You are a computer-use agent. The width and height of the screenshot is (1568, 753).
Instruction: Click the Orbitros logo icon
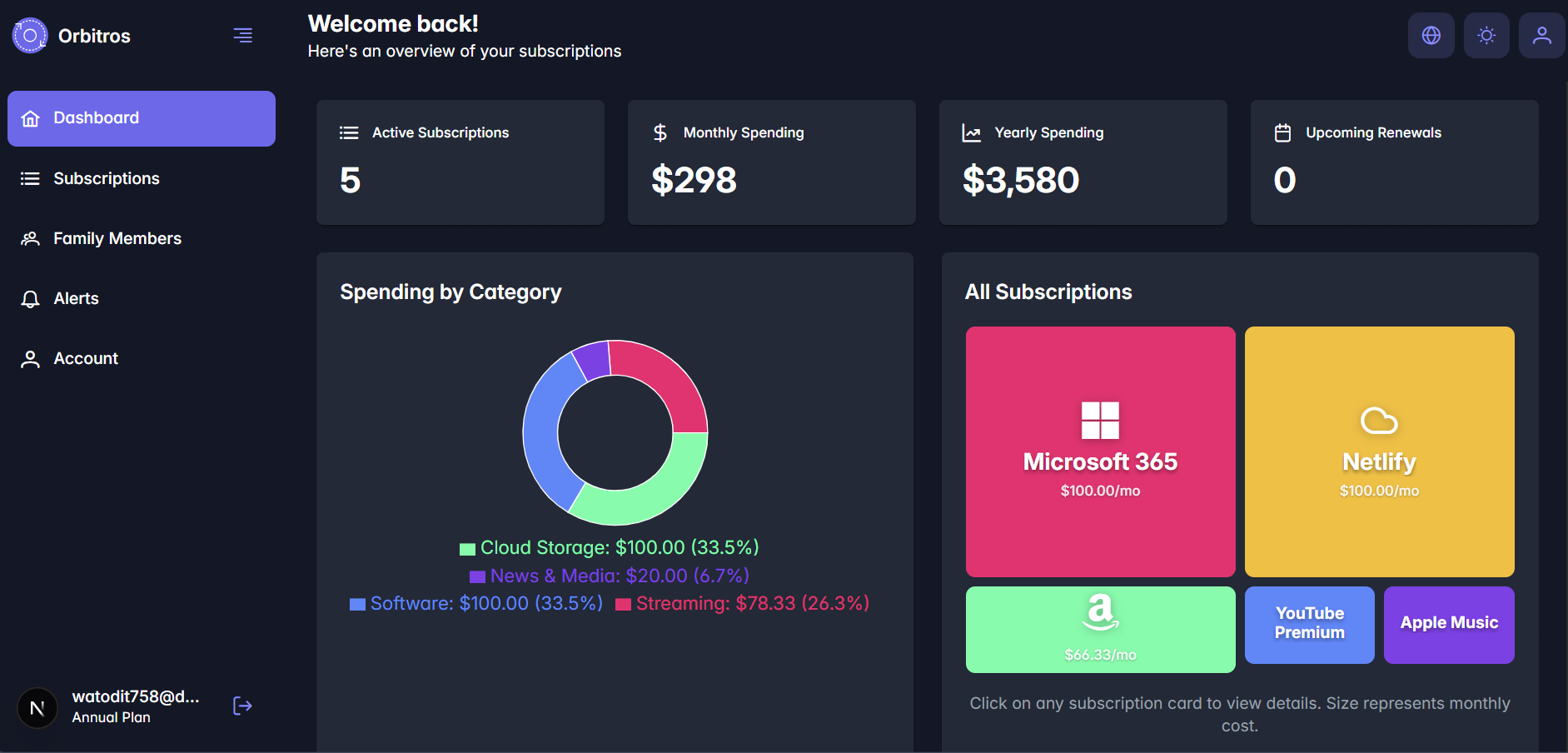click(x=28, y=35)
